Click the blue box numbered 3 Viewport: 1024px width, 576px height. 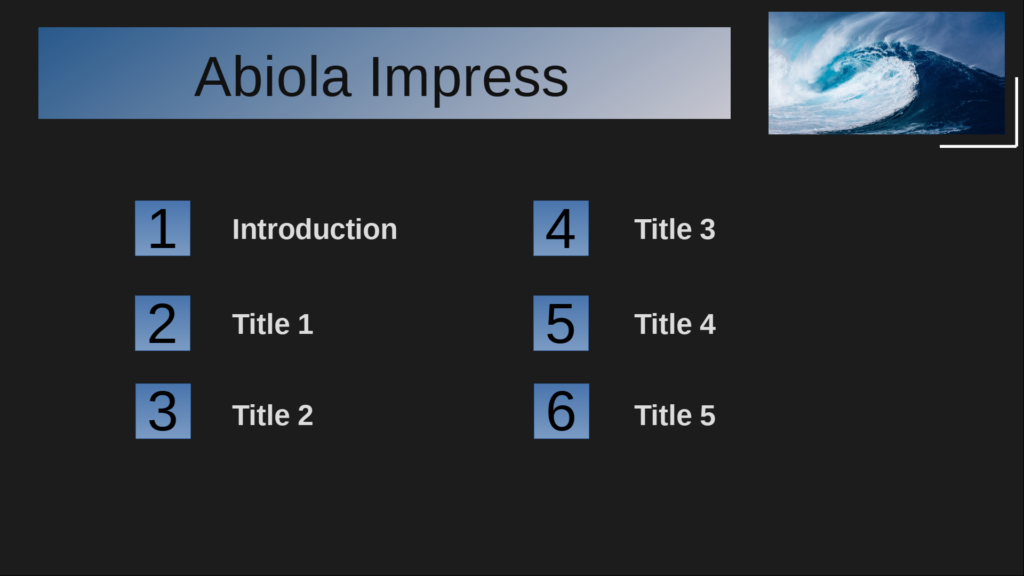tap(162, 411)
